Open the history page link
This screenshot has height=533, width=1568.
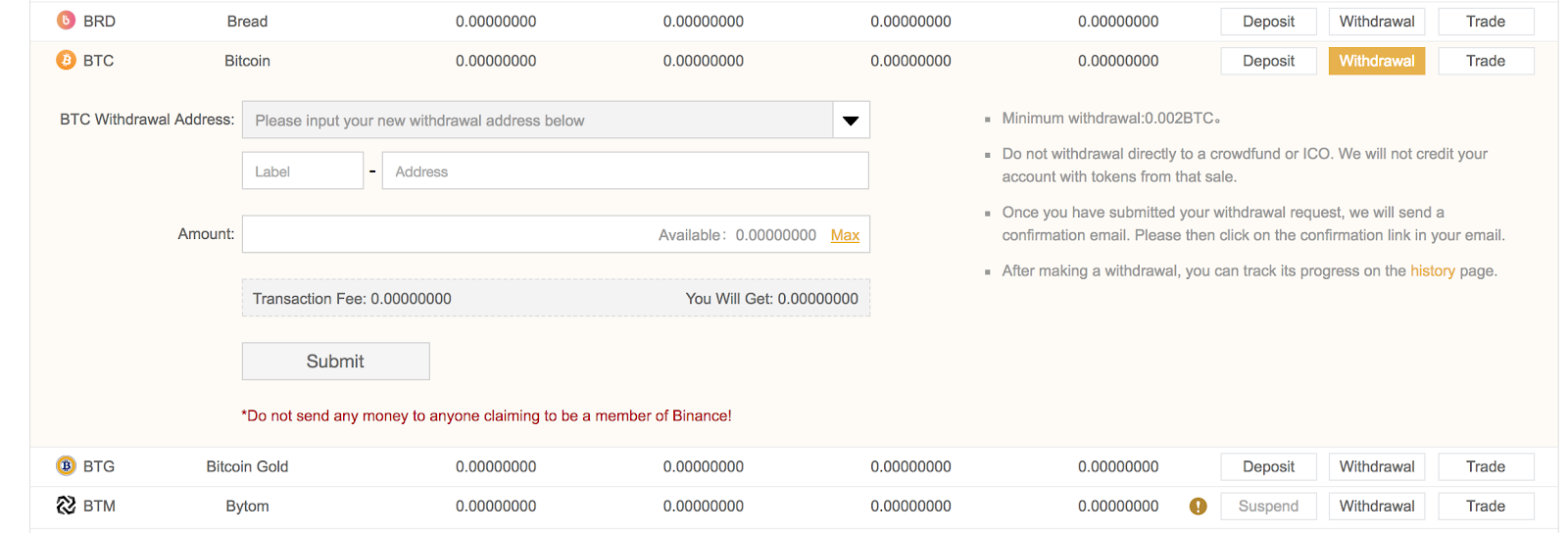[x=1432, y=271]
